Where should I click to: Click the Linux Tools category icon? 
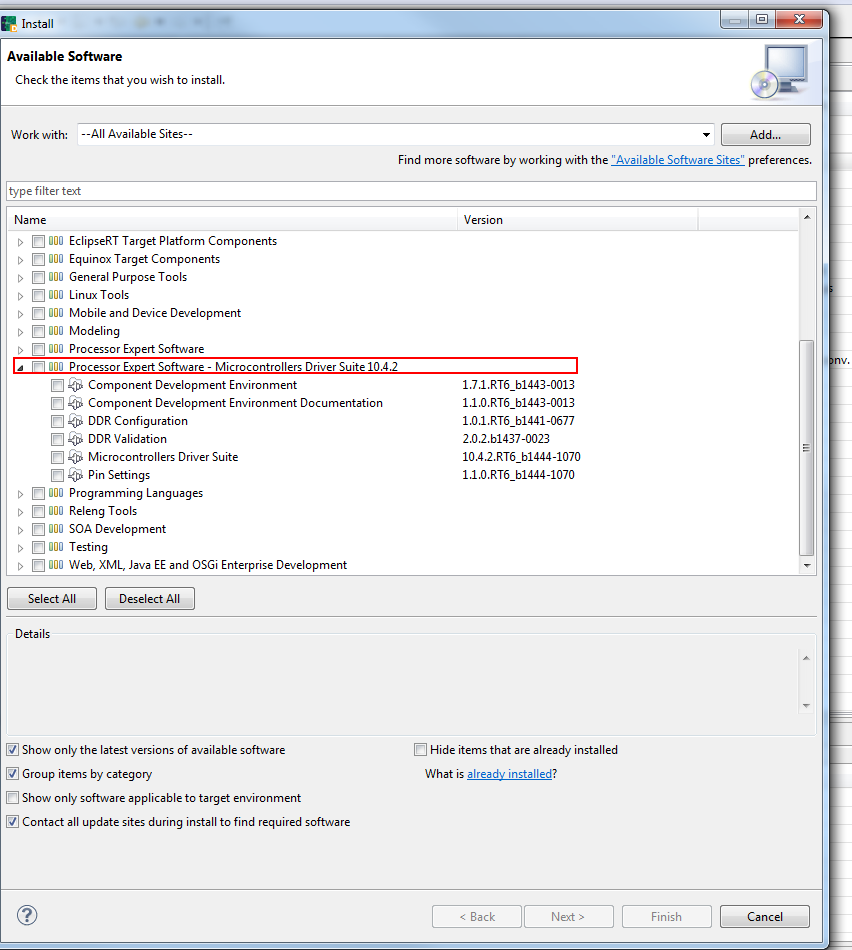click(56, 295)
